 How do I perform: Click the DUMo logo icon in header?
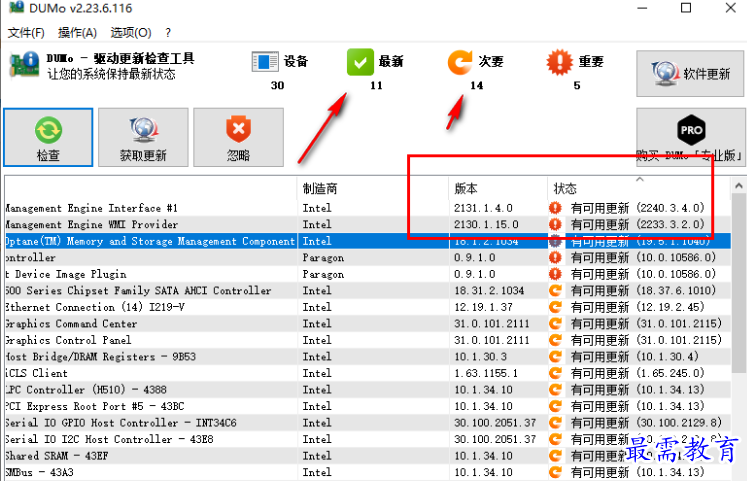[24, 64]
